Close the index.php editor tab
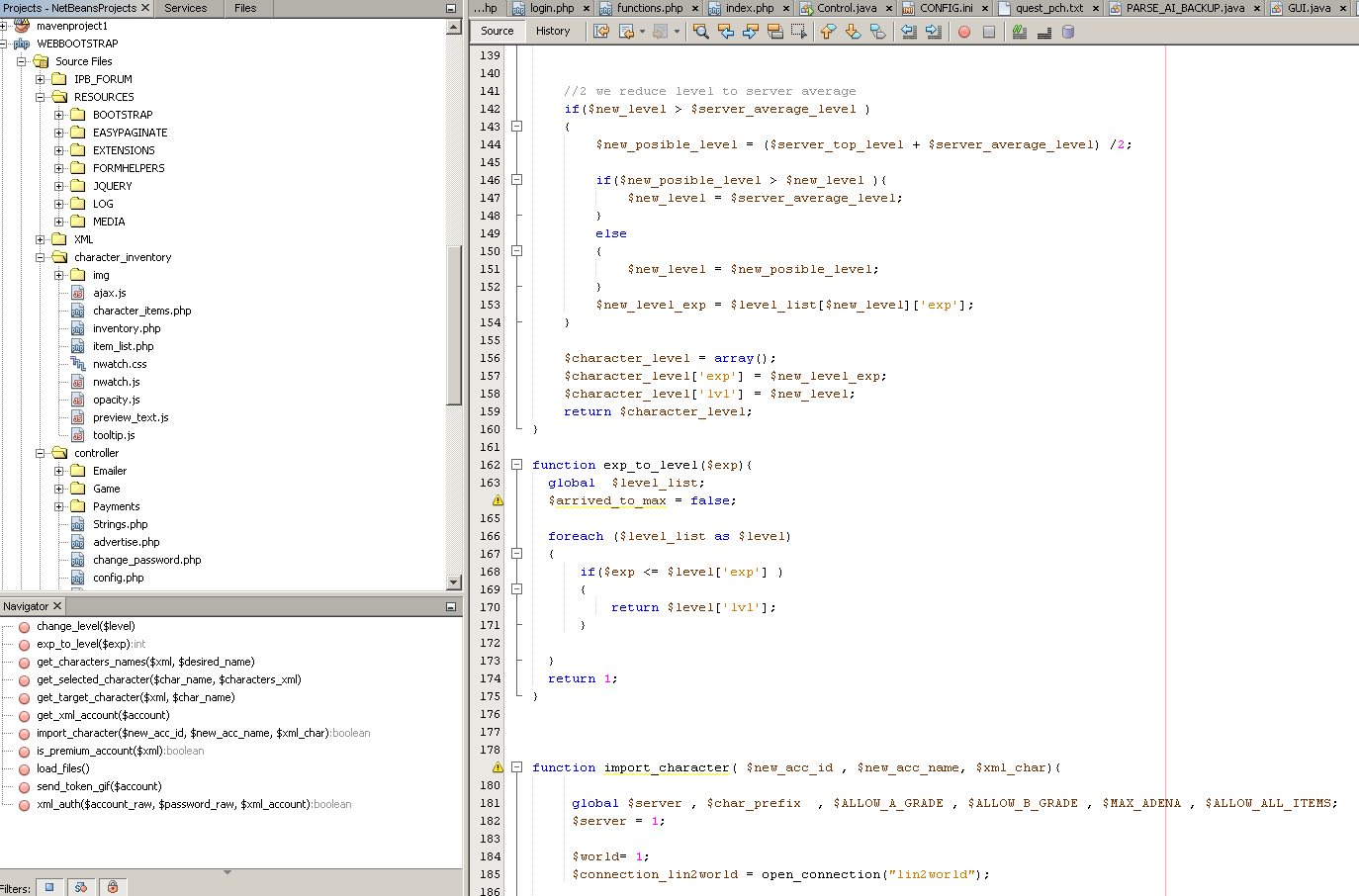Image resolution: width=1359 pixels, height=896 pixels. click(786, 9)
